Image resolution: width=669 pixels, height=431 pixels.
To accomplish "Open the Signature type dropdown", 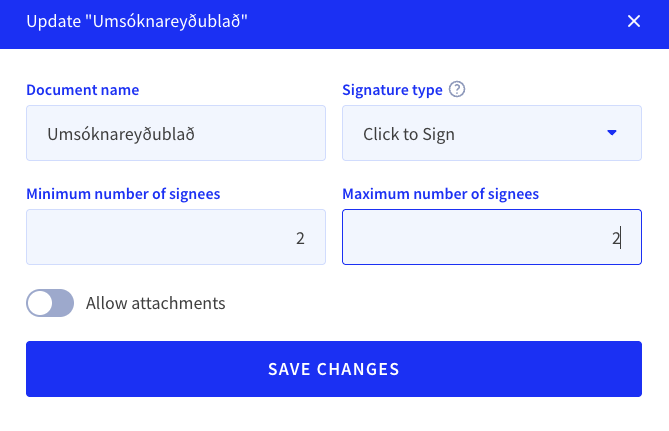I will [492, 133].
